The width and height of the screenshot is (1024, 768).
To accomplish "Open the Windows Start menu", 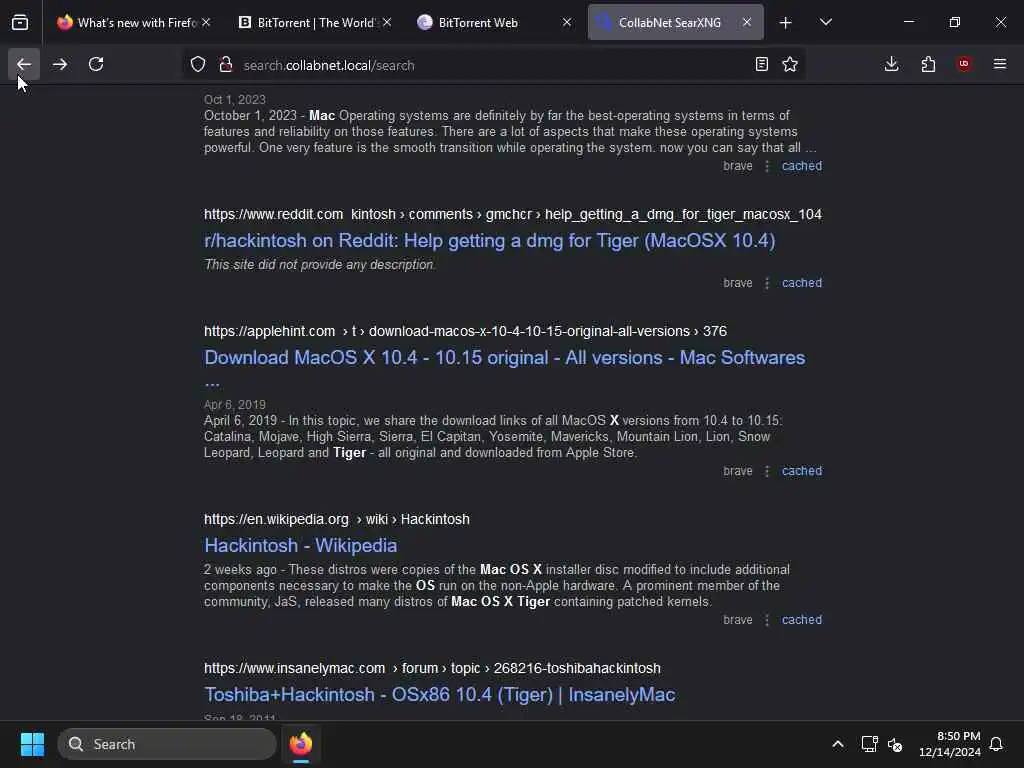I will pos(32,744).
